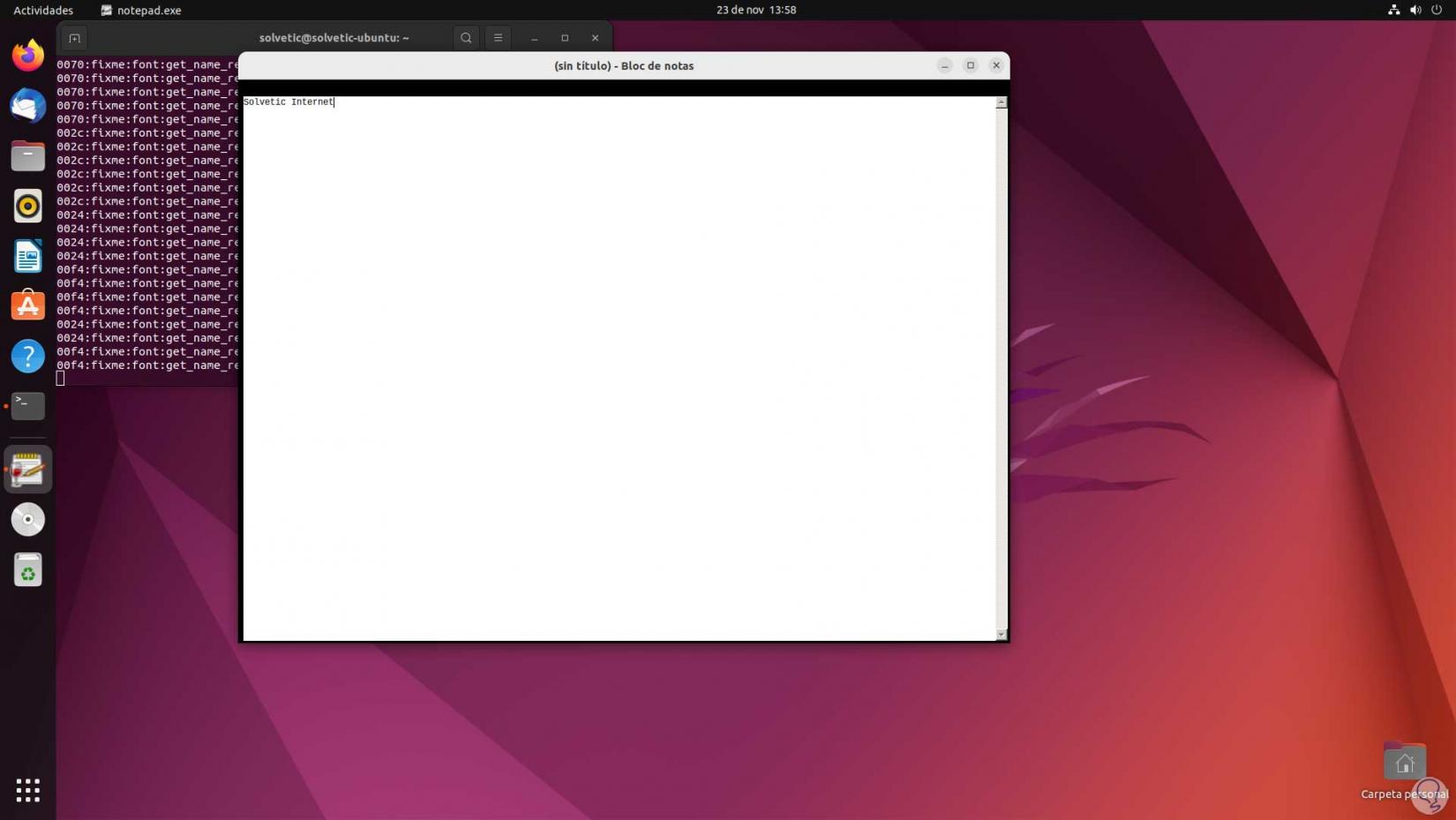Minimize the Bloc de notas window
Viewport: 1456px width, 820px height.
coord(944,65)
